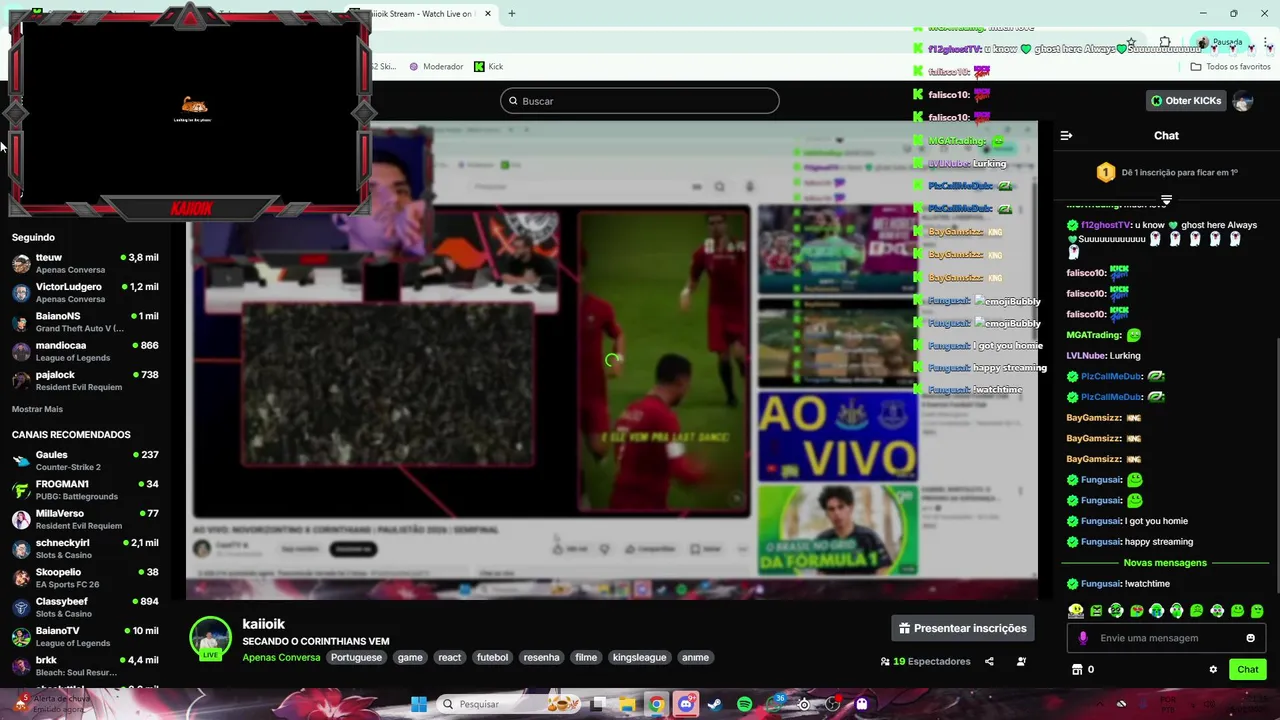1280x720 pixels.
Task: Click the kingsleague tag
Action: click(639, 657)
